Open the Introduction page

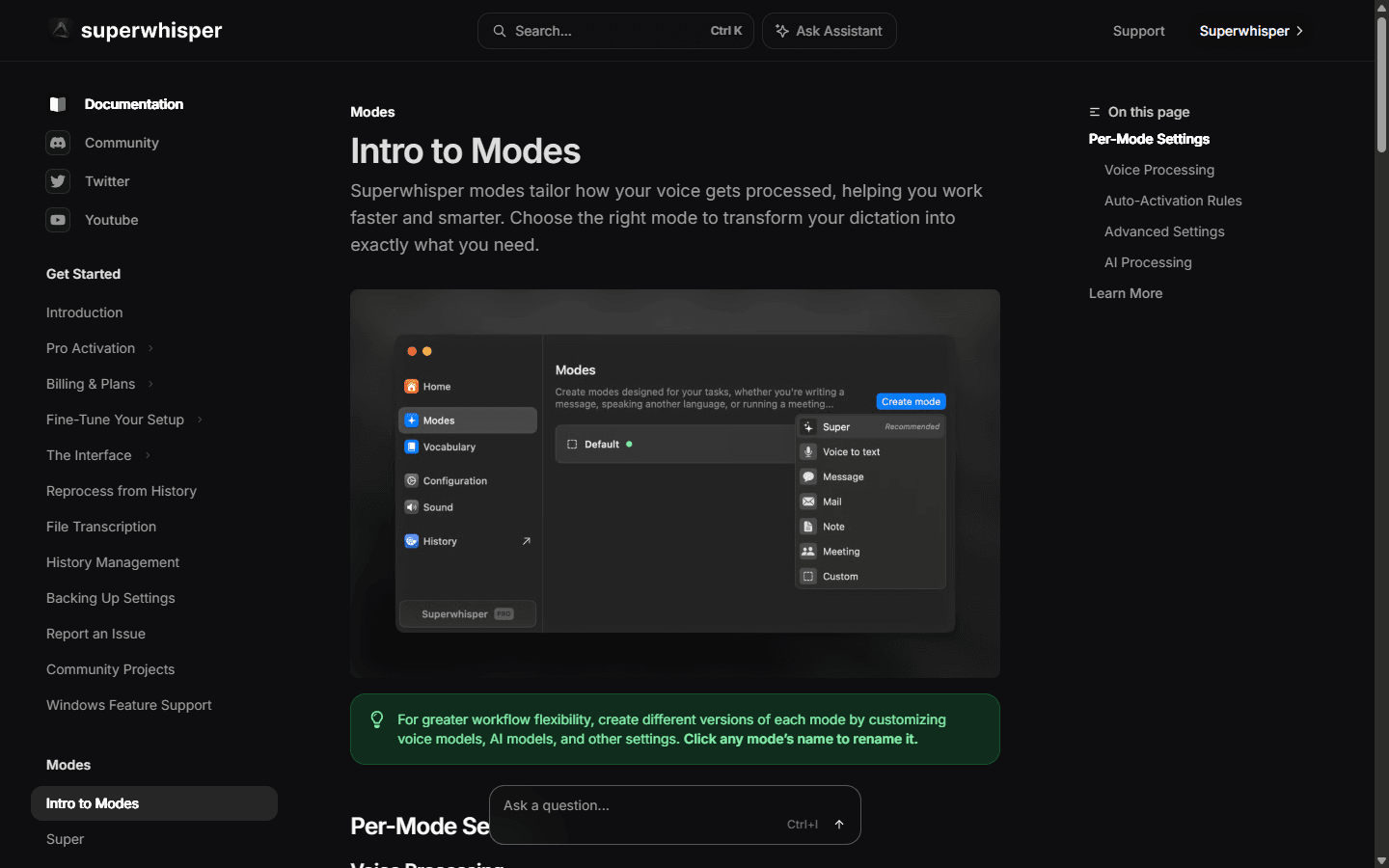pos(85,312)
